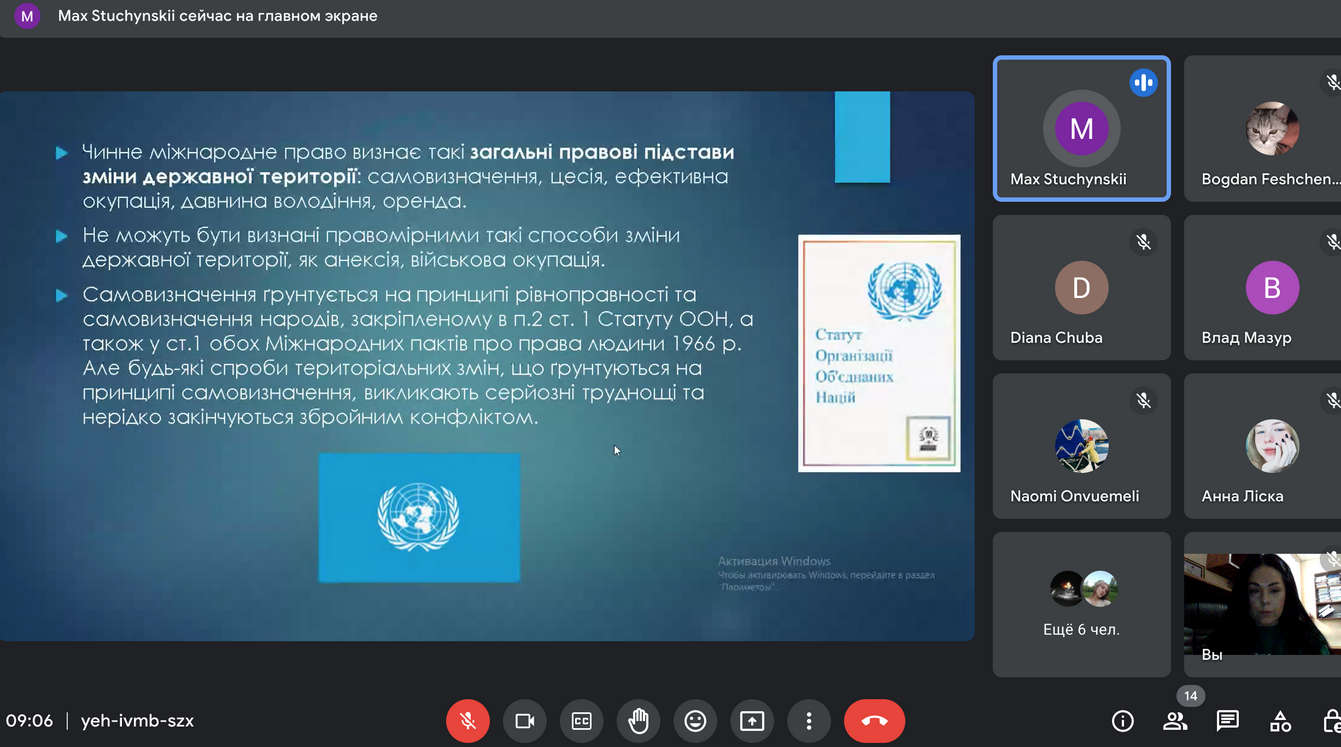Click Diana Chuba's participant tile
This screenshot has height=747, width=1341.
point(1081,288)
